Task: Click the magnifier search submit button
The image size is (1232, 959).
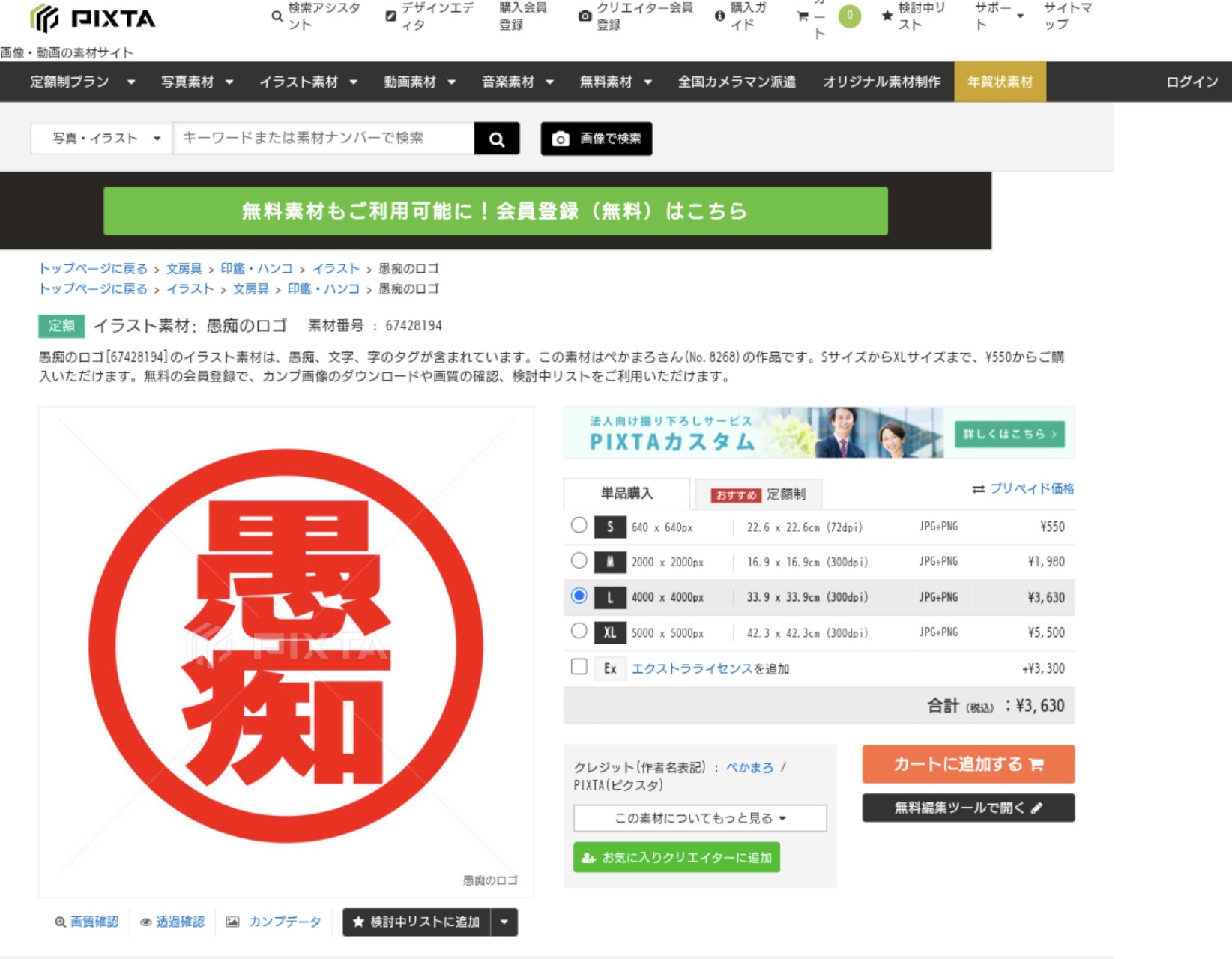Action: [497, 139]
